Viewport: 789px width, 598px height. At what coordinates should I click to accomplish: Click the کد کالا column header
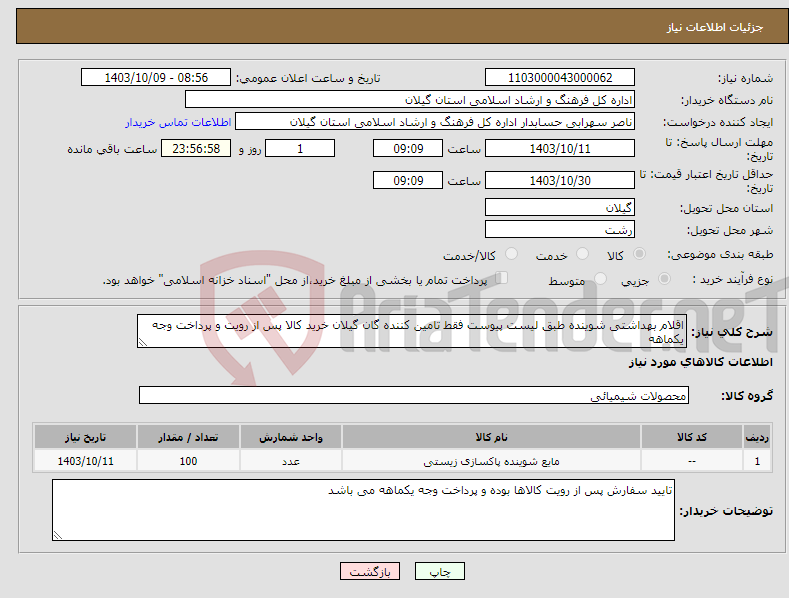[x=692, y=437]
